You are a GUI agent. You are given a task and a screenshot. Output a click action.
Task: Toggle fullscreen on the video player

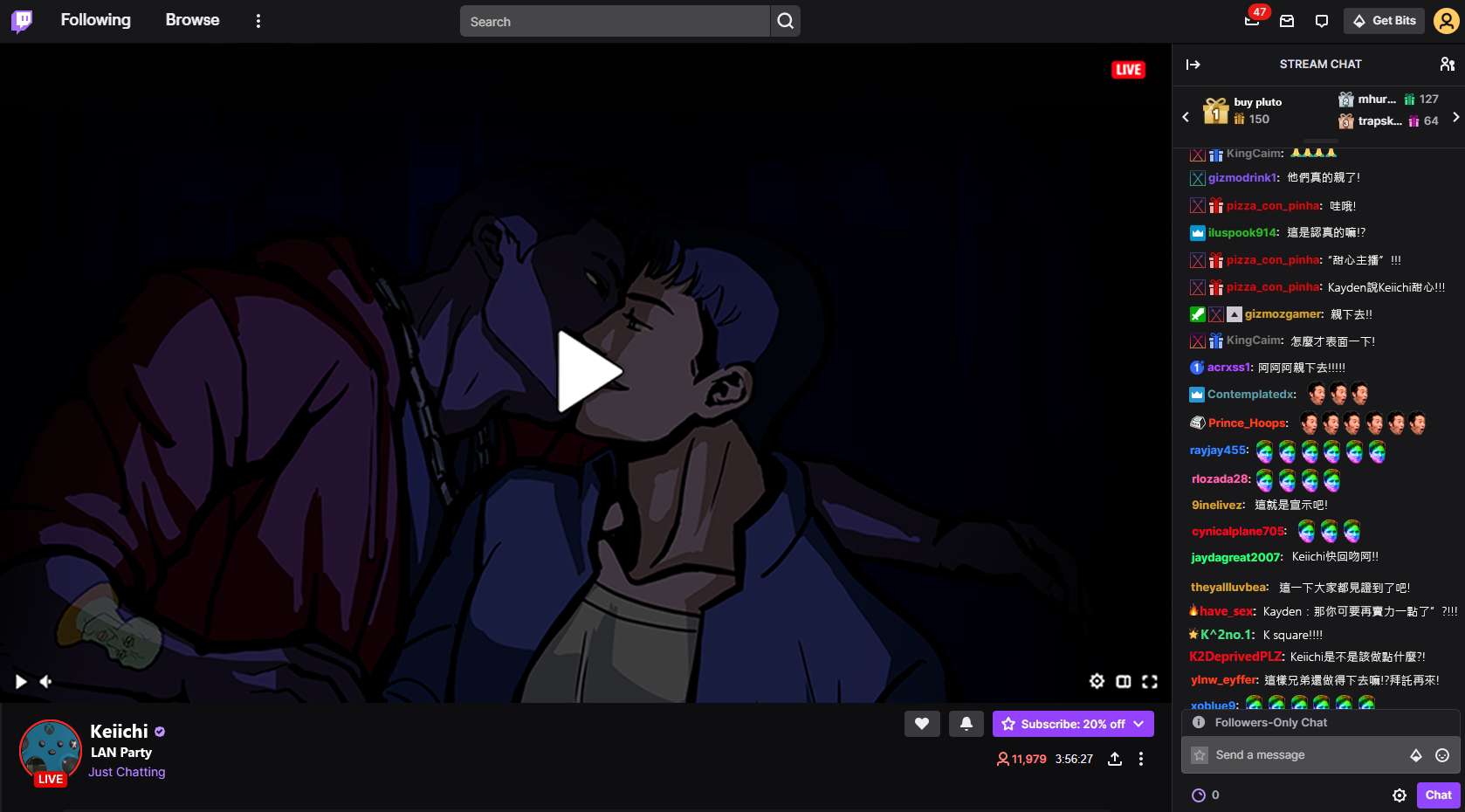(x=1150, y=681)
